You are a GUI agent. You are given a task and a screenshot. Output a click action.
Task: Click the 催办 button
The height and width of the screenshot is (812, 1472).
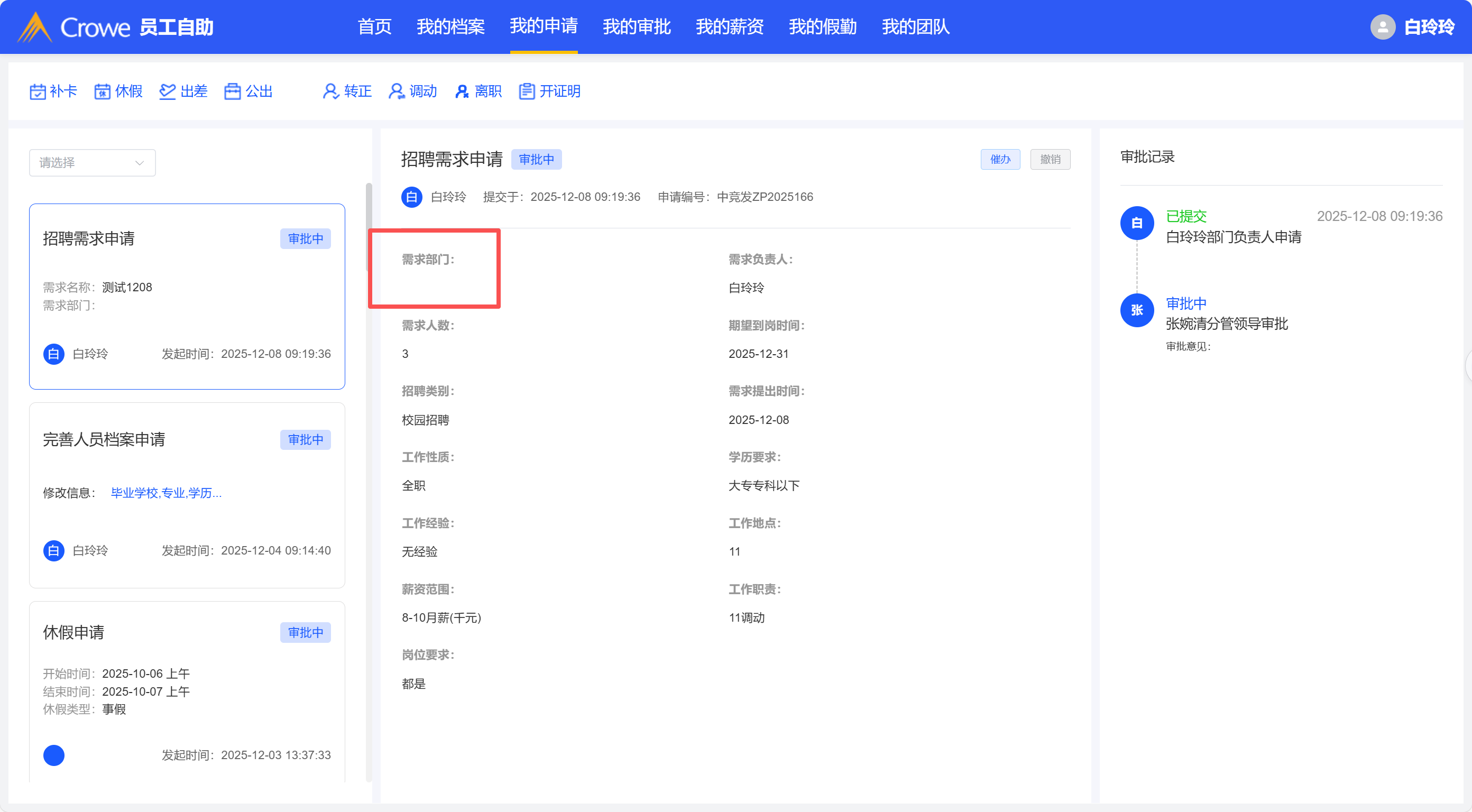coord(1000,160)
